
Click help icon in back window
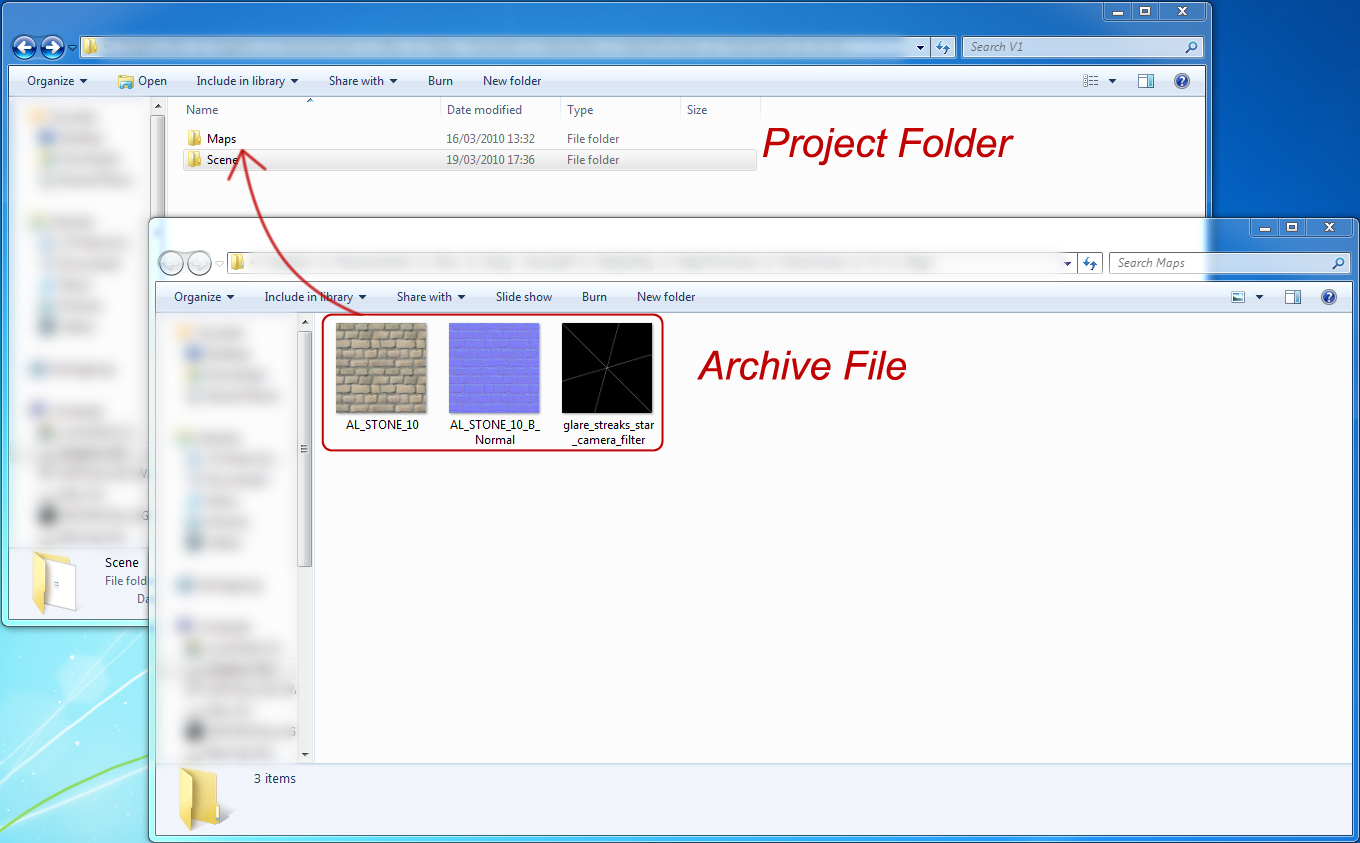[x=1182, y=81]
